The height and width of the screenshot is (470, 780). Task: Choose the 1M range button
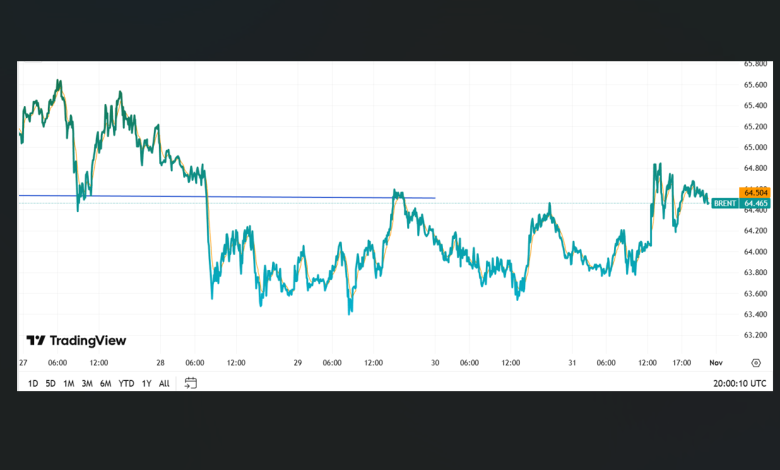tap(68, 383)
